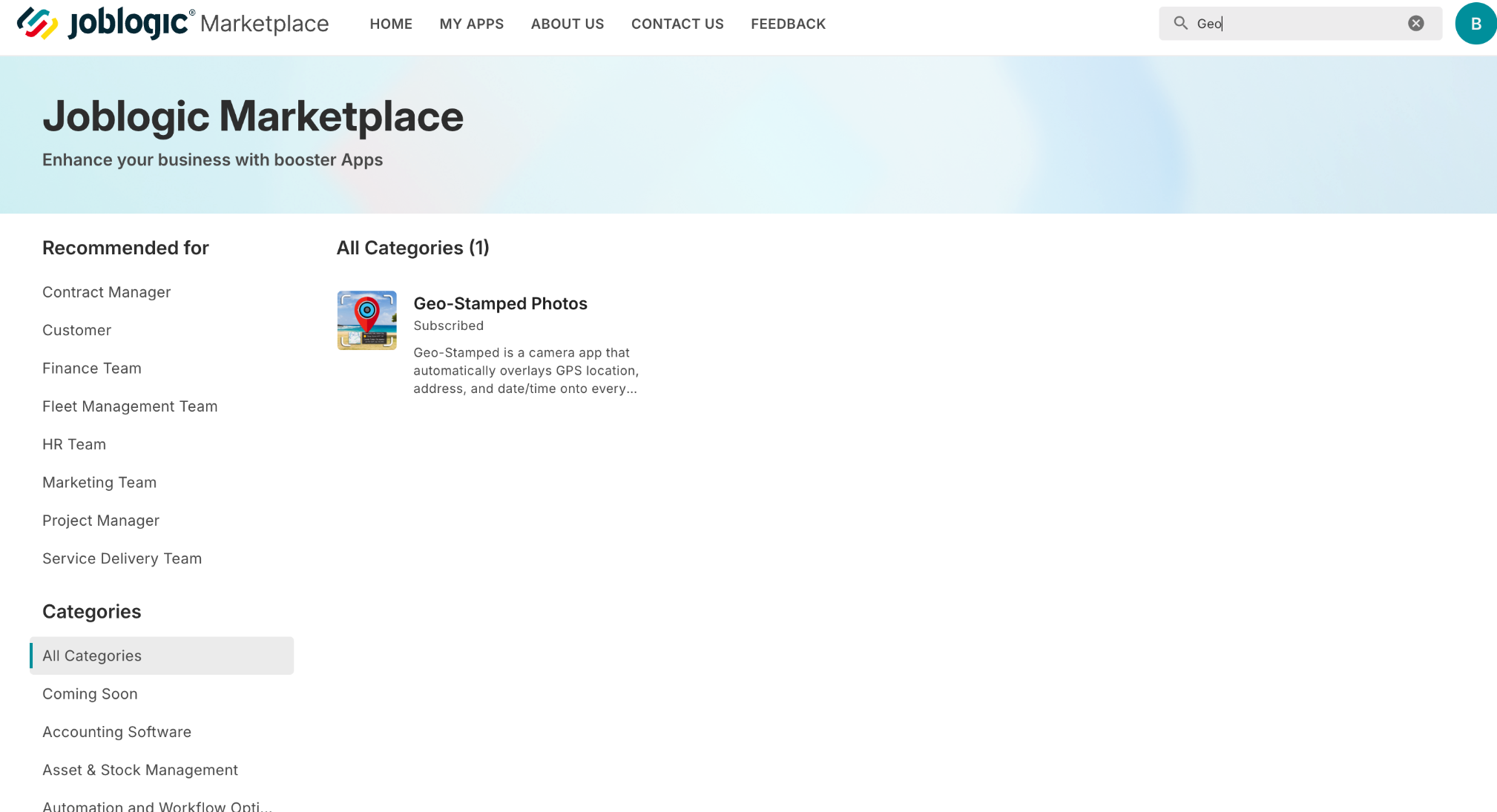Filter by Fleet Management Team recommendation
Image resolution: width=1497 pixels, height=812 pixels.
[x=130, y=406]
